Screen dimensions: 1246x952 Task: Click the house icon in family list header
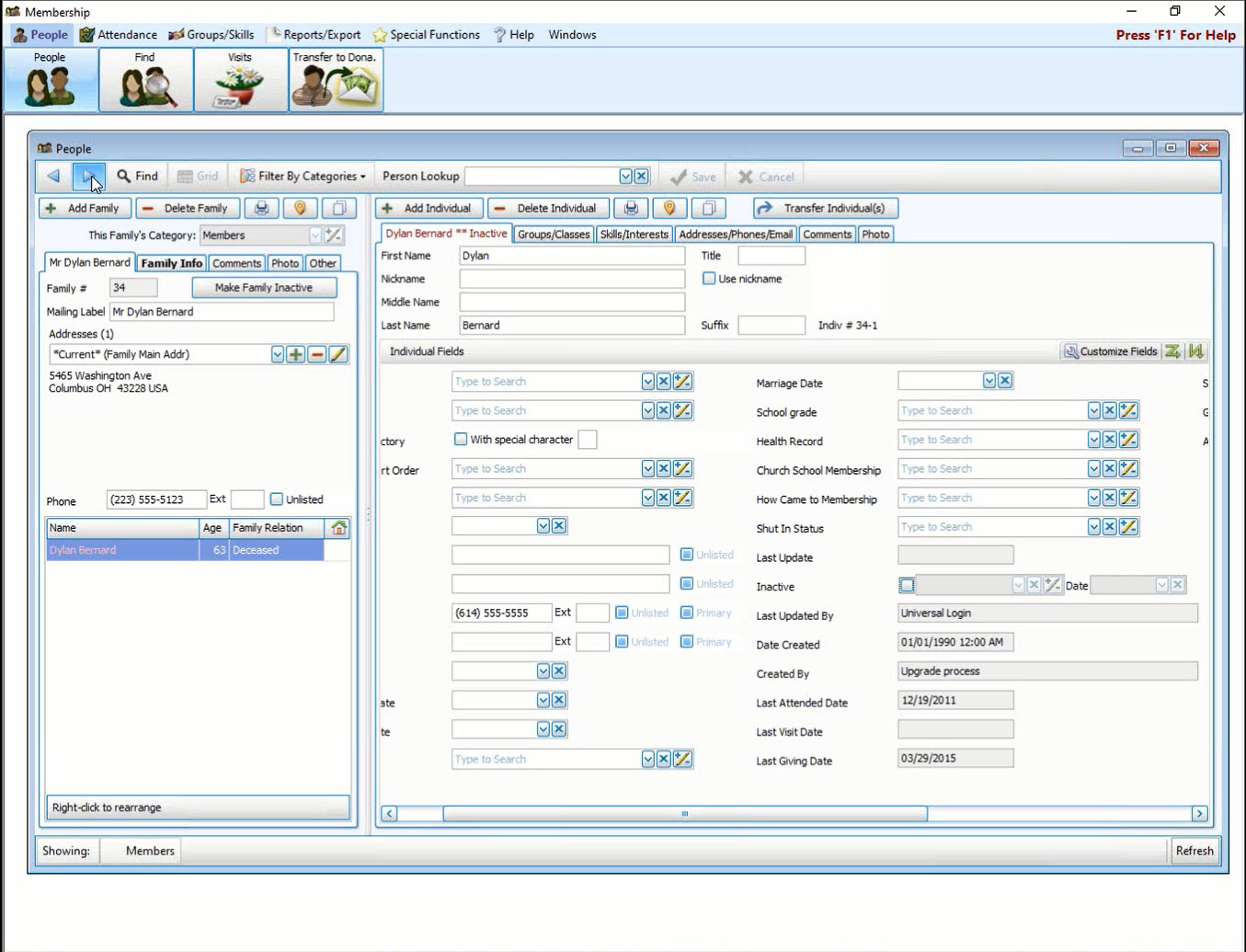point(338,528)
